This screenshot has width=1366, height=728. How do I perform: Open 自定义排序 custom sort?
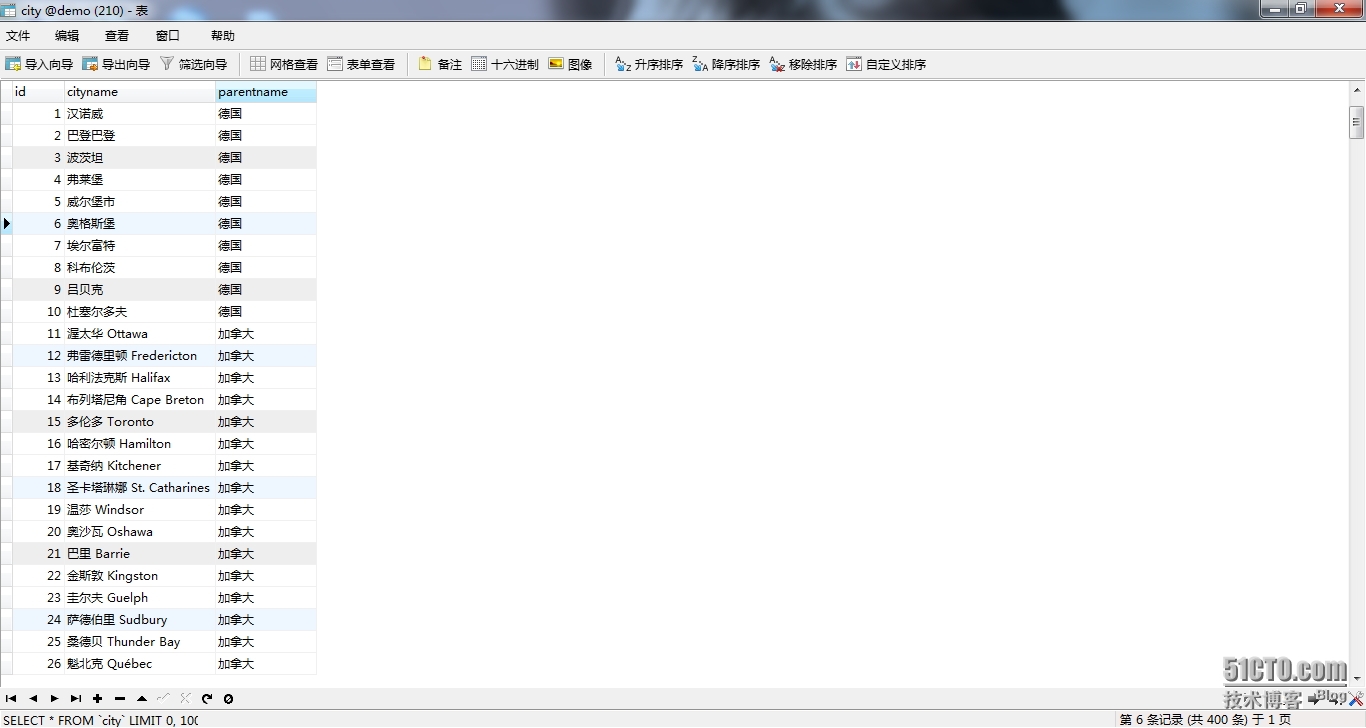click(x=886, y=64)
